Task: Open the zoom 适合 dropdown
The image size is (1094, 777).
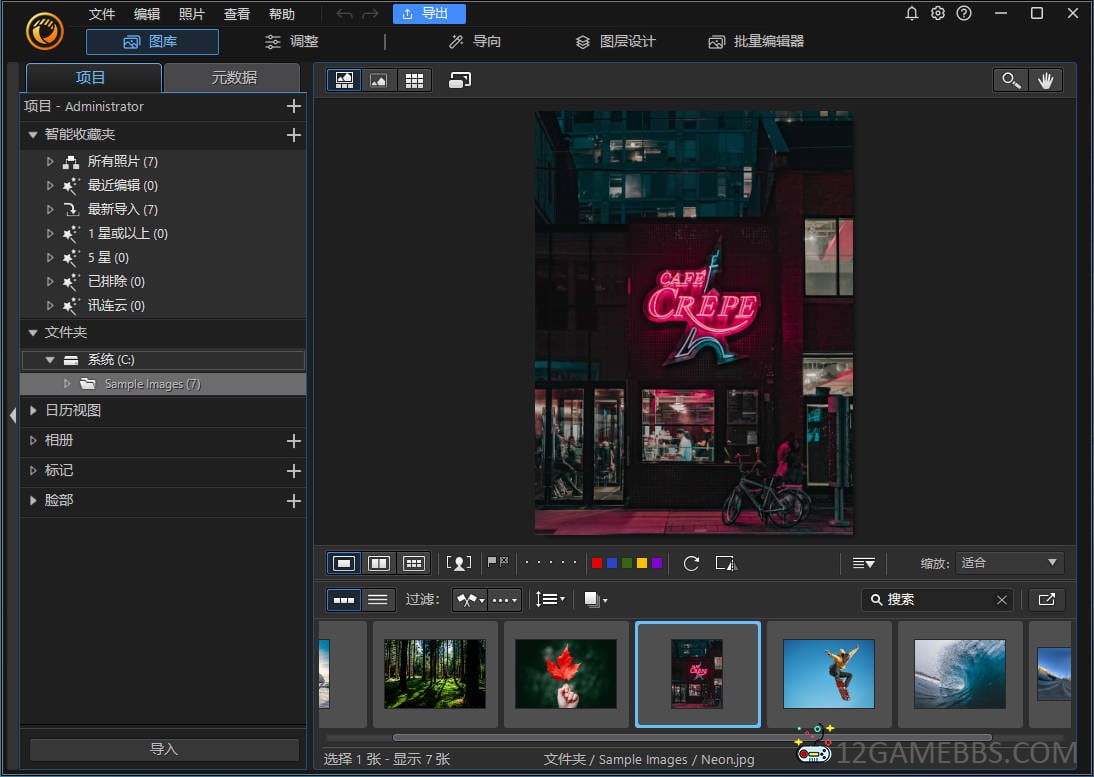Action: pos(1010,563)
